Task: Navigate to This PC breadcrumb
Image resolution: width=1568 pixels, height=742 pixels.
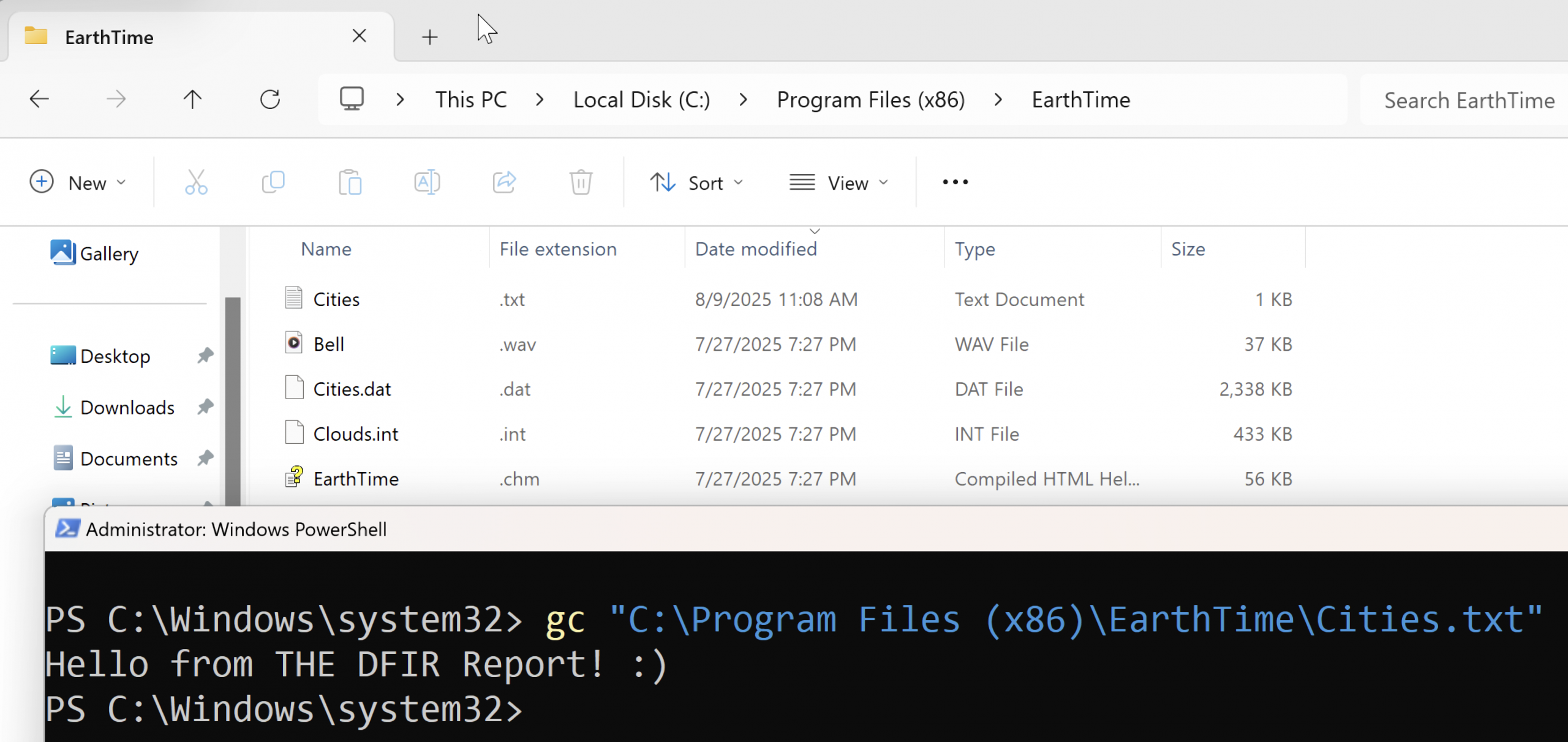Action: [x=471, y=99]
